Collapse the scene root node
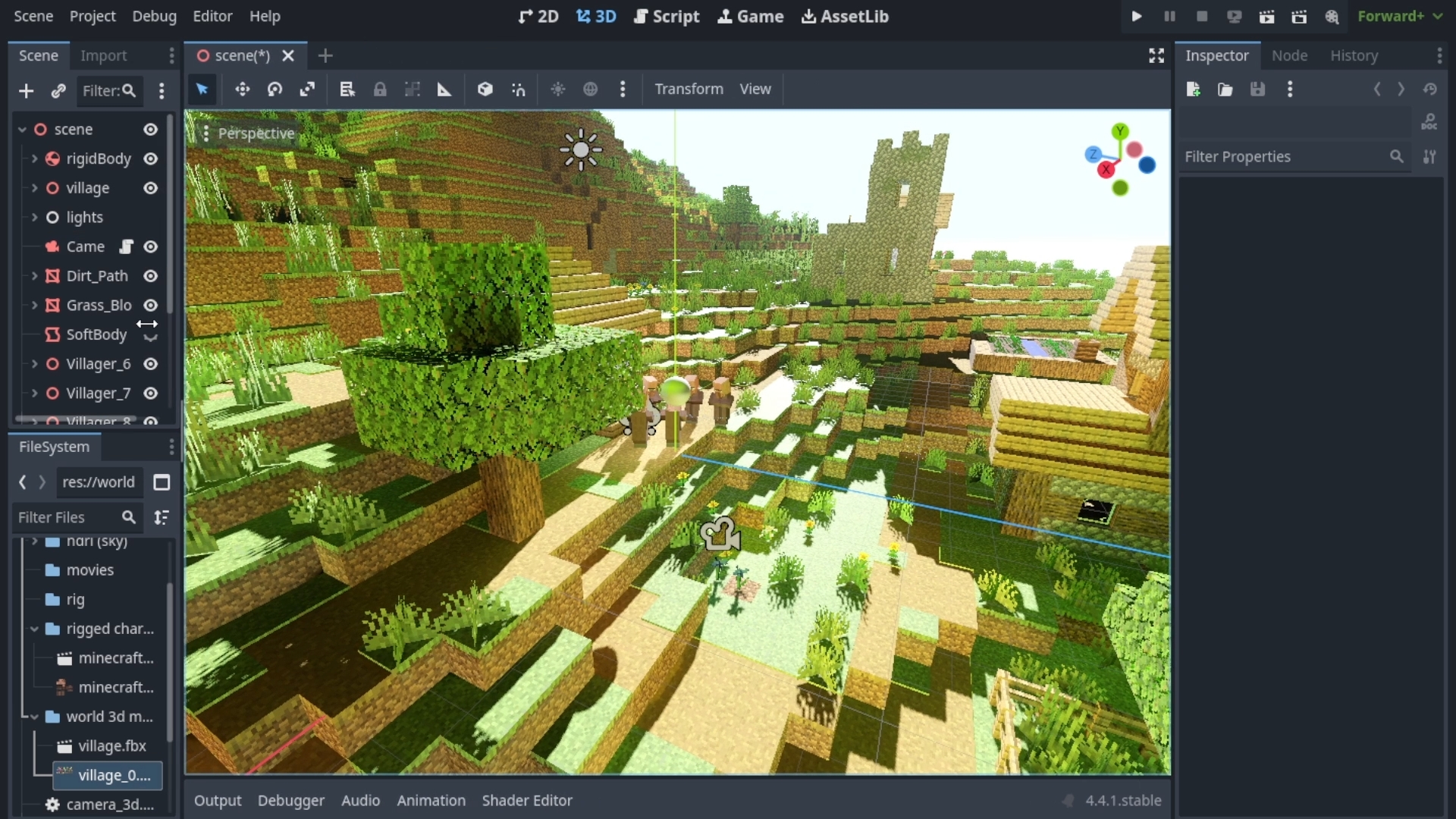The height and width of the screenshot is (819, 1456). [23, 130]
